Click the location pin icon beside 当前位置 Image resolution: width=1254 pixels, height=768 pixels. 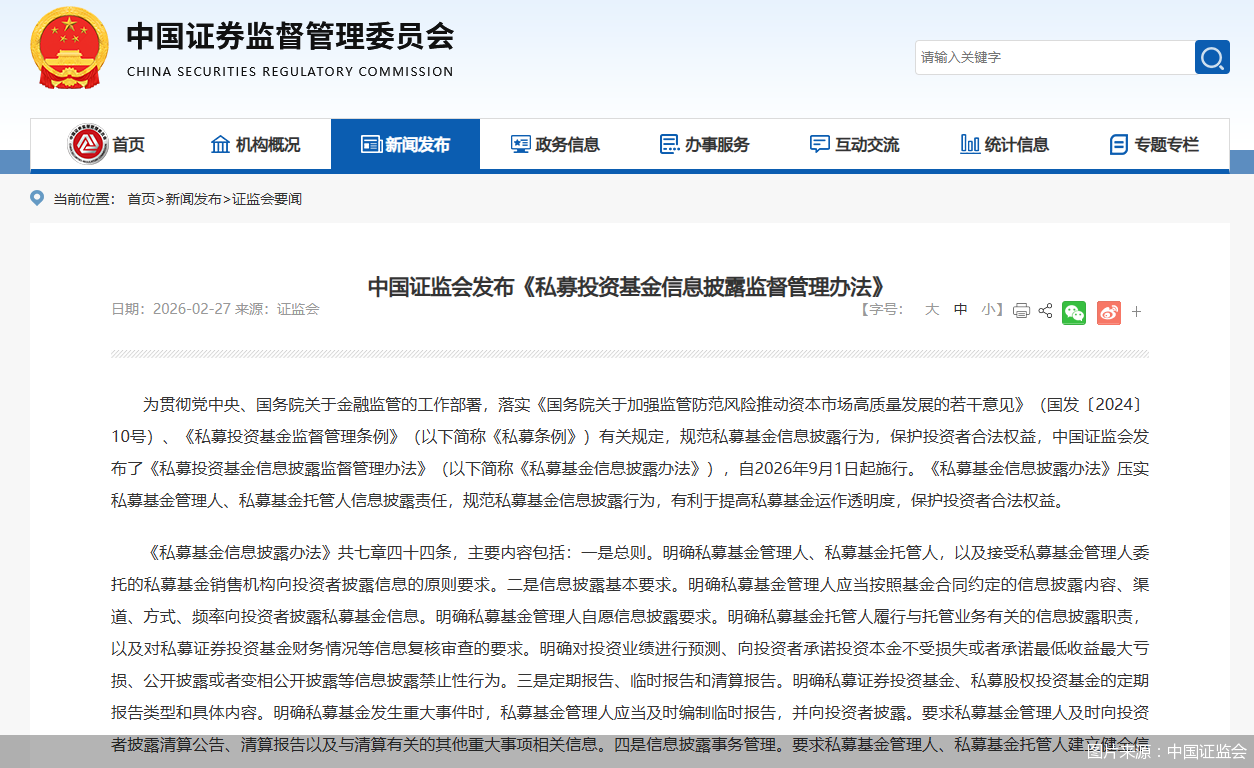point(38,198)
